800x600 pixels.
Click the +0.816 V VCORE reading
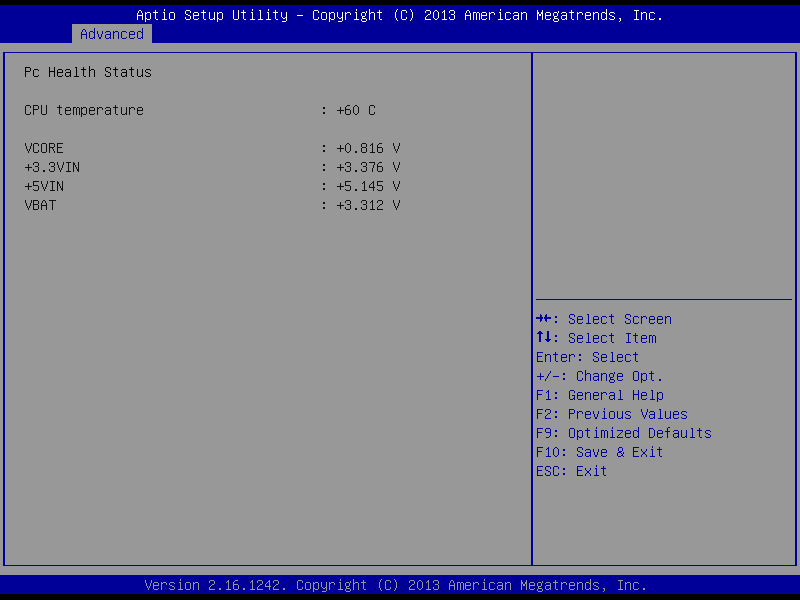pyautogui.click(x=368, y=148)
